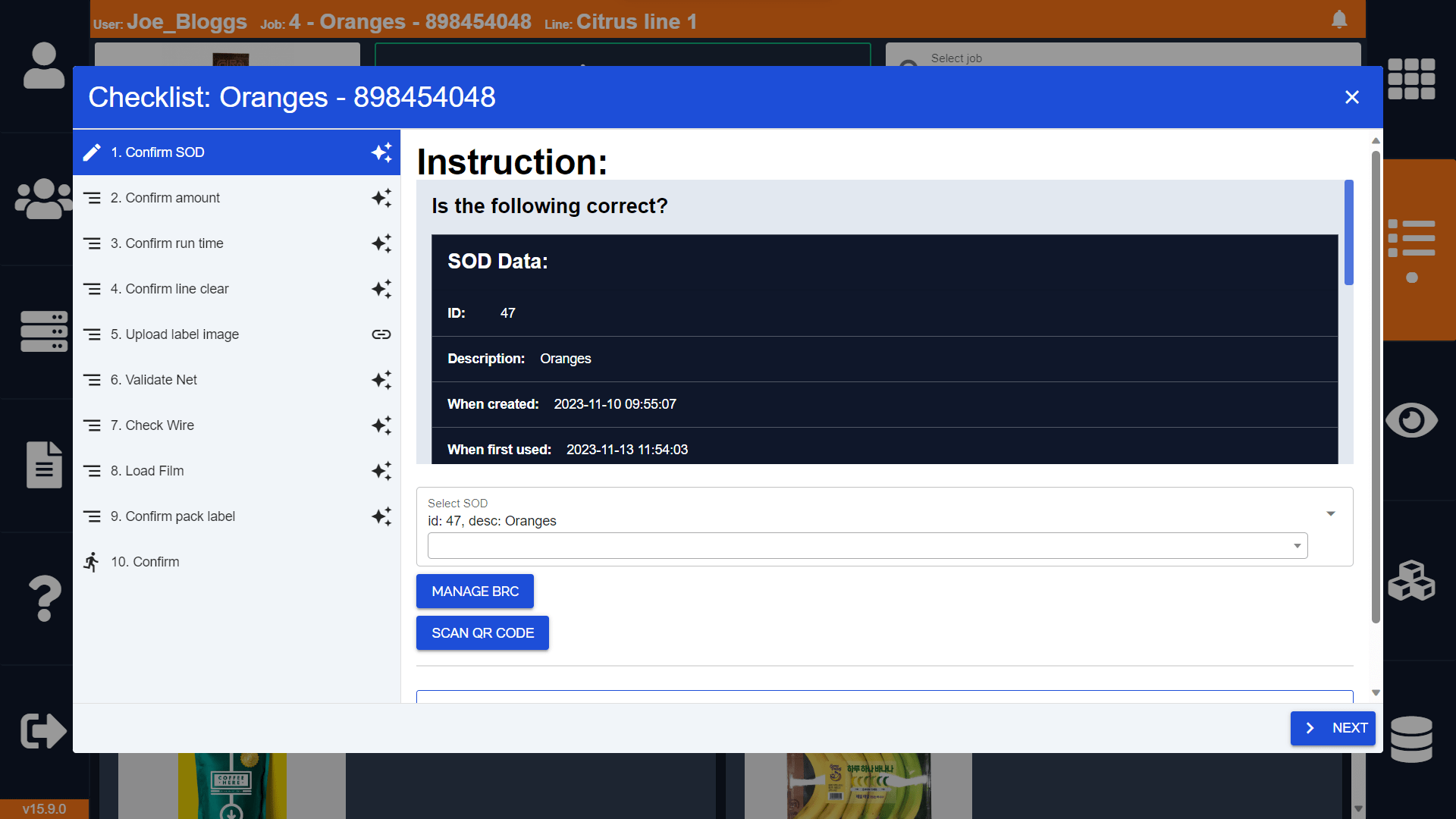1456x819 pixels.
Task: Click the banana product thumbnail
Action: coord(858,786)
